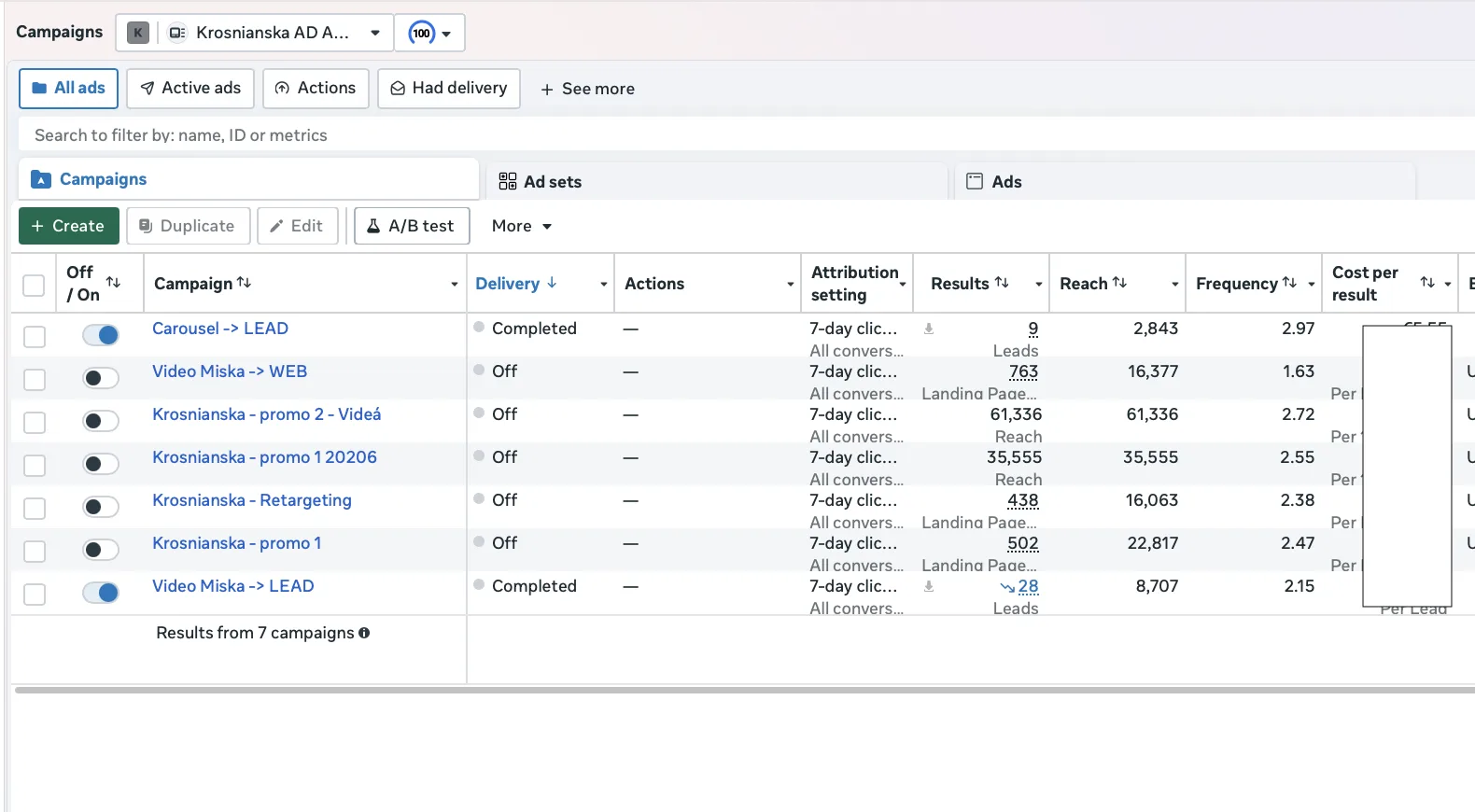Screen dimensions: 1475x812
Task: Open the Carousel -> LEAD campaign link
Action: tap(220, 329)
